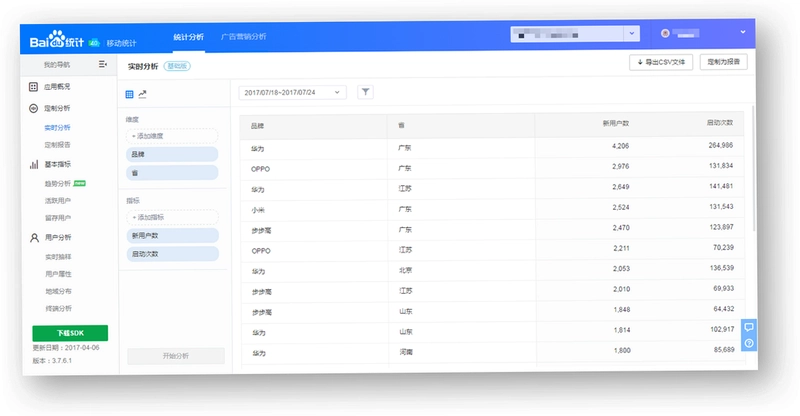Click the 4G badge beside the logo
800x416 pixels.
tap(94, 43)
